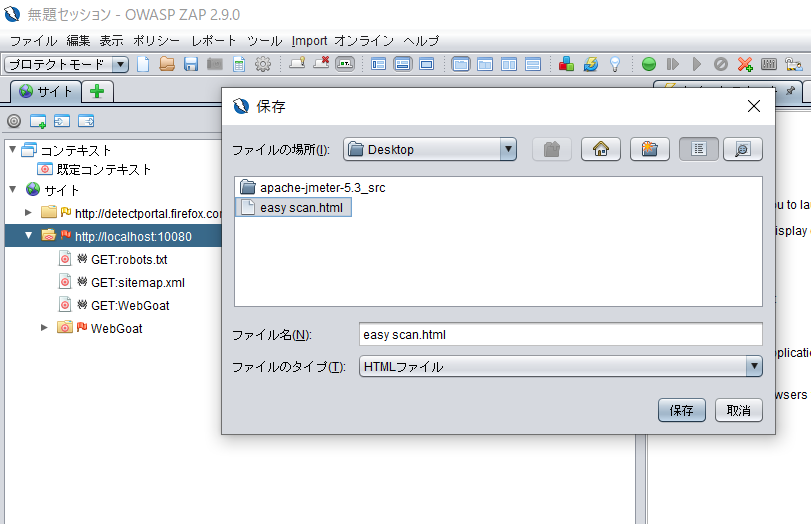Toggle tab names and icons display
811x524 pixels.
(x=345, y=64)
